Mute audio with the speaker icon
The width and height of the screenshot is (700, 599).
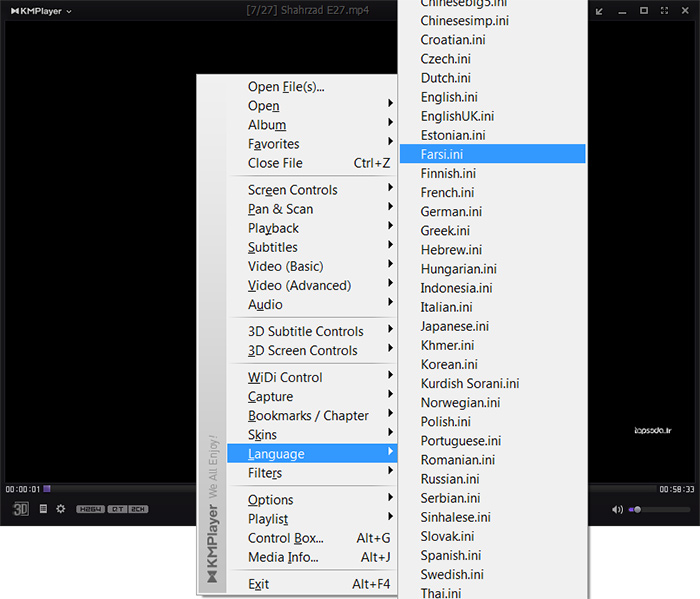[x=617, y=509]
